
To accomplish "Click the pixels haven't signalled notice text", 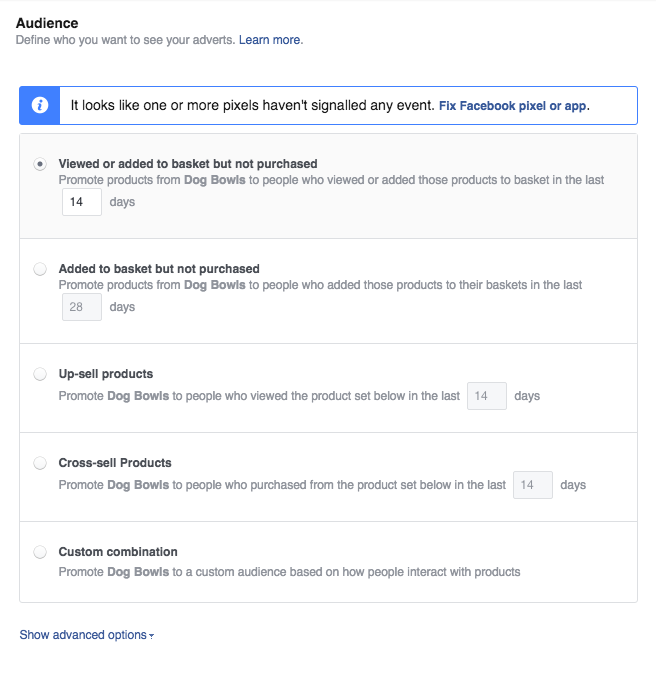I will tap(252, 105).
